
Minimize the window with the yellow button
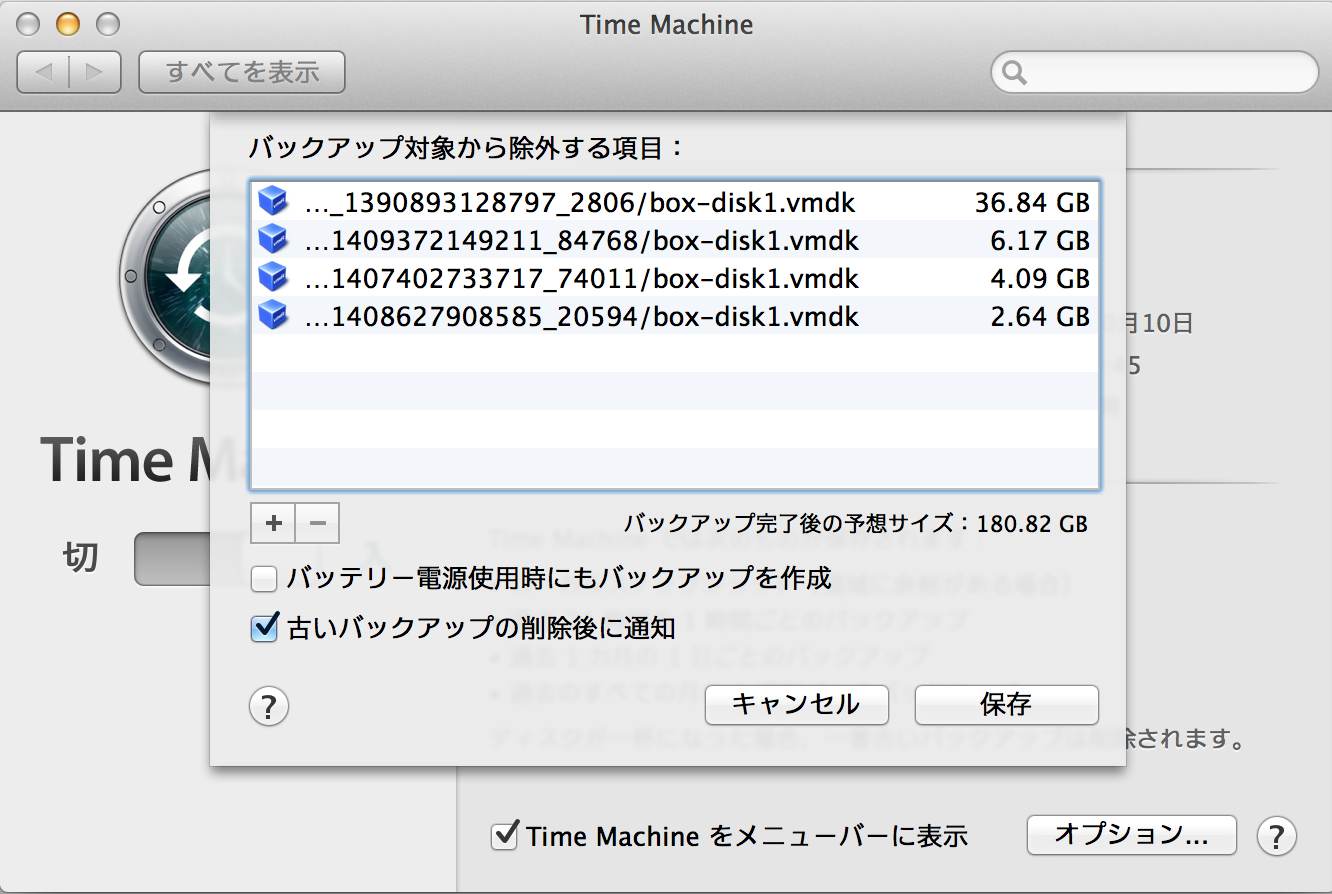point(67,23)
